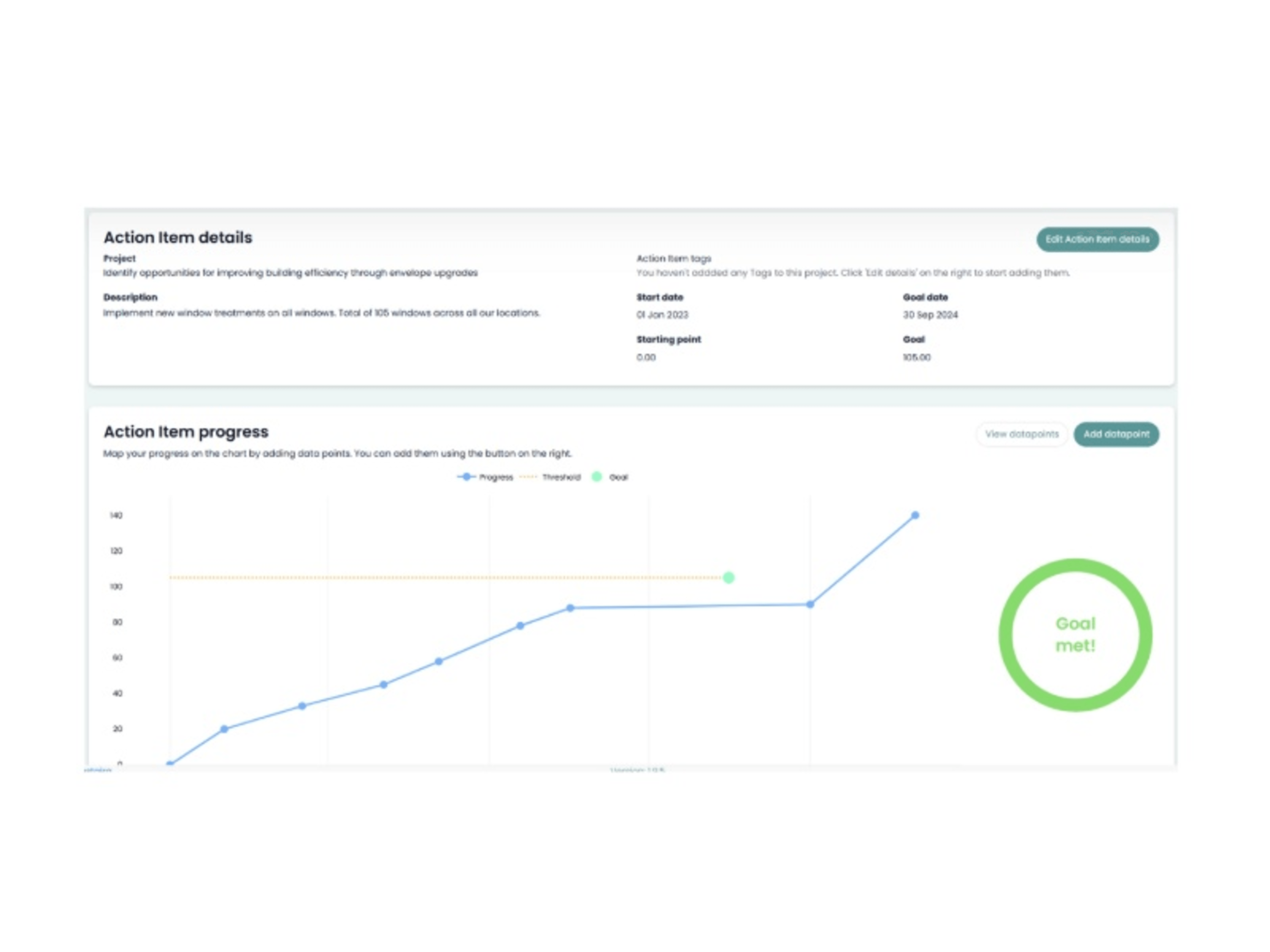This screenshot has height=952, width=1270.
Task: Toggle the Threshold series in chart legend
Action: 551,477
